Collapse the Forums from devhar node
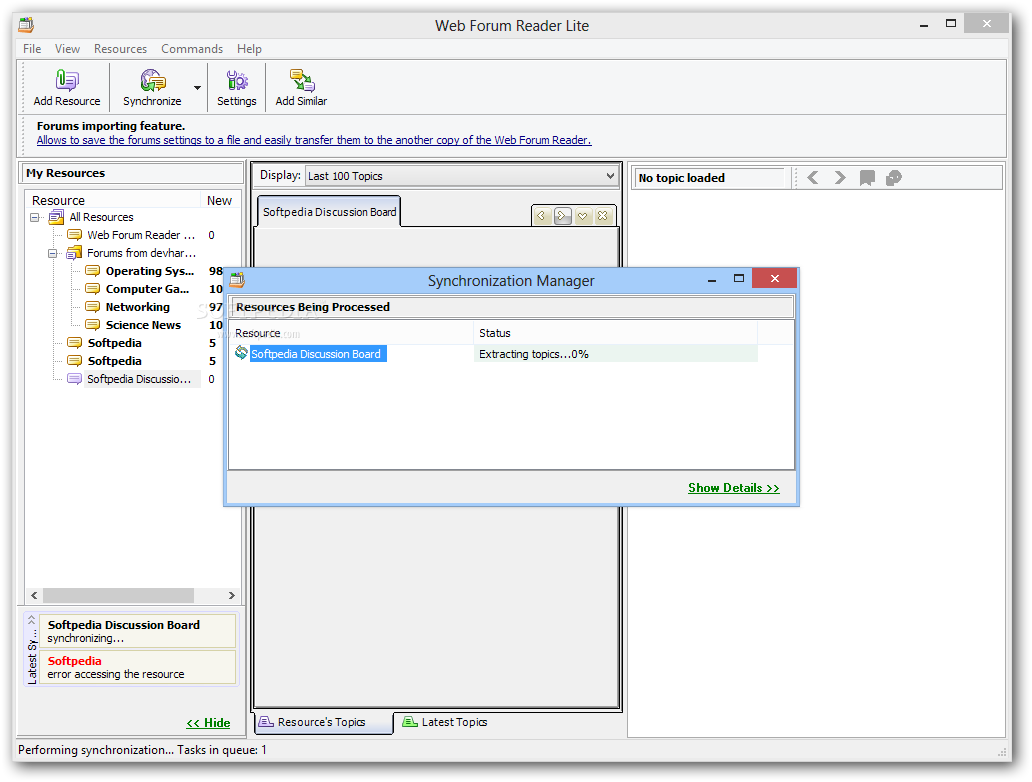 point(53,253)
